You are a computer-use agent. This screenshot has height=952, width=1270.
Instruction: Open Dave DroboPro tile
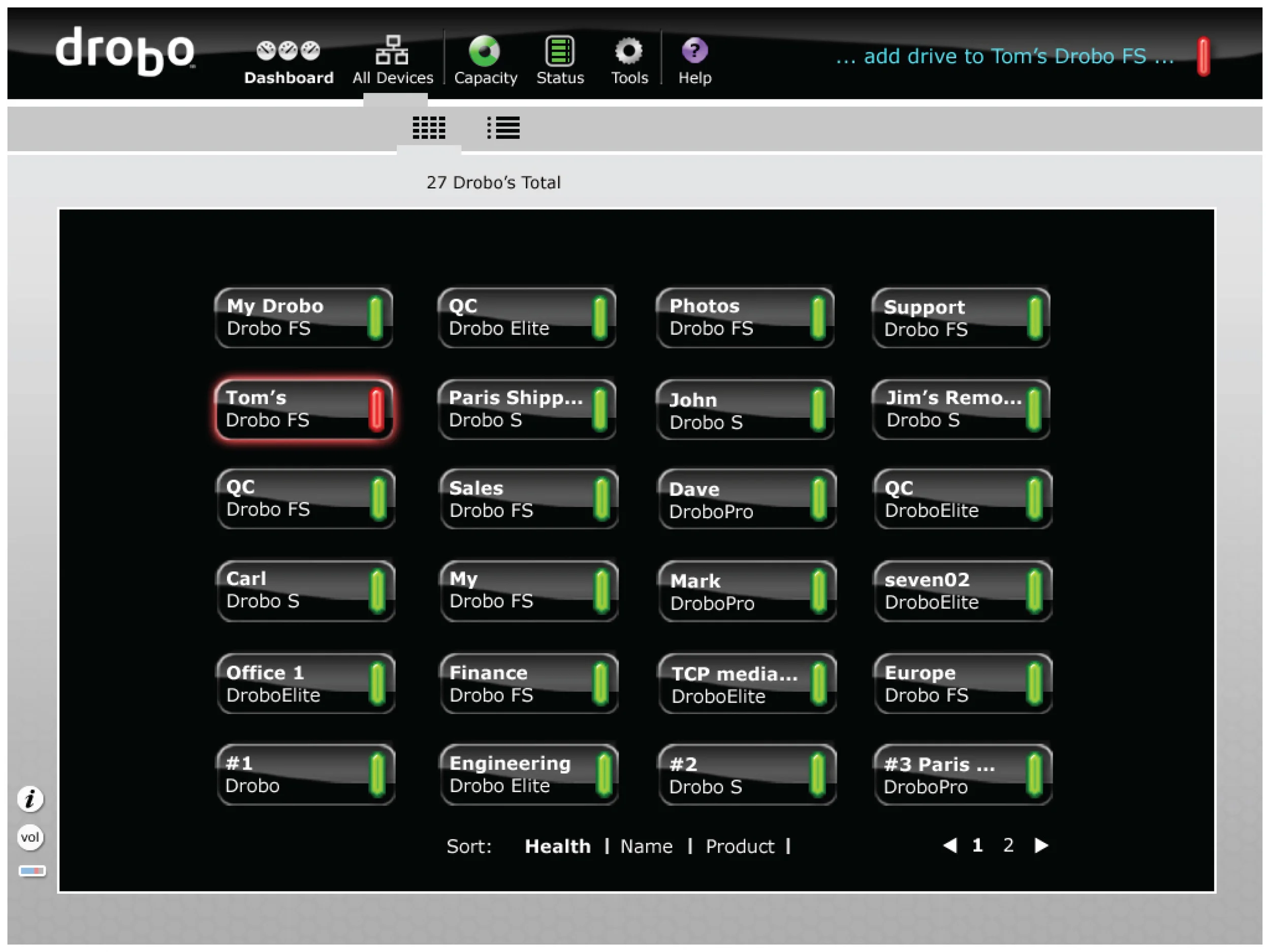(747, 499)
